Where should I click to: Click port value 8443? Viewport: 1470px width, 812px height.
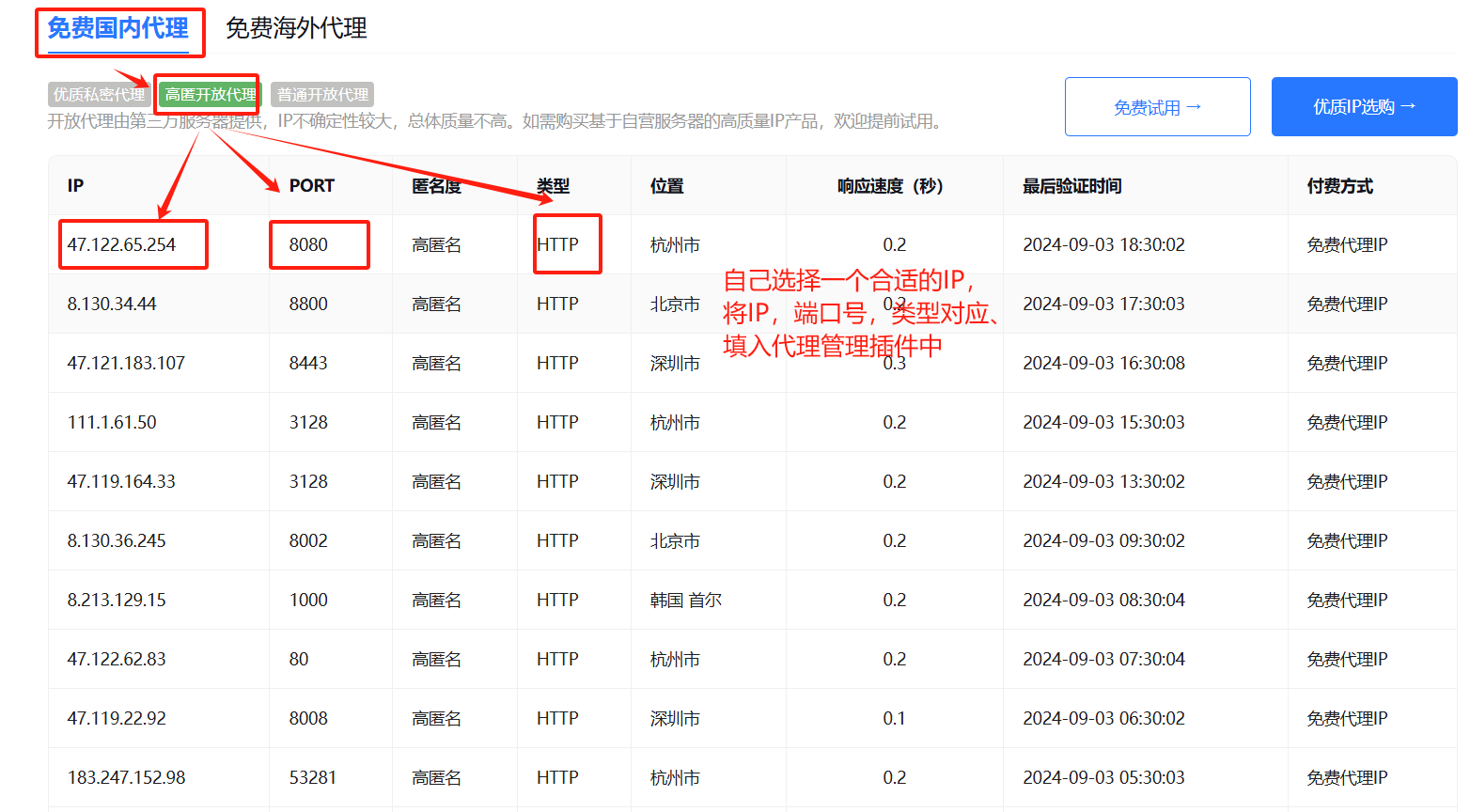tap(308, 364)
